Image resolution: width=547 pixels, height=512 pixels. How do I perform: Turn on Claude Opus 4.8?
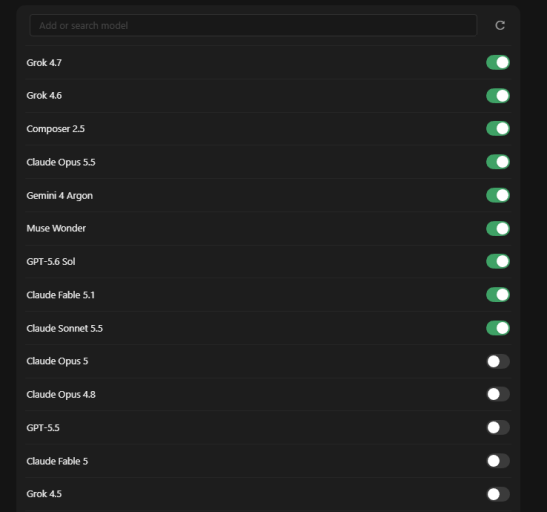click(x=498, y=394)
